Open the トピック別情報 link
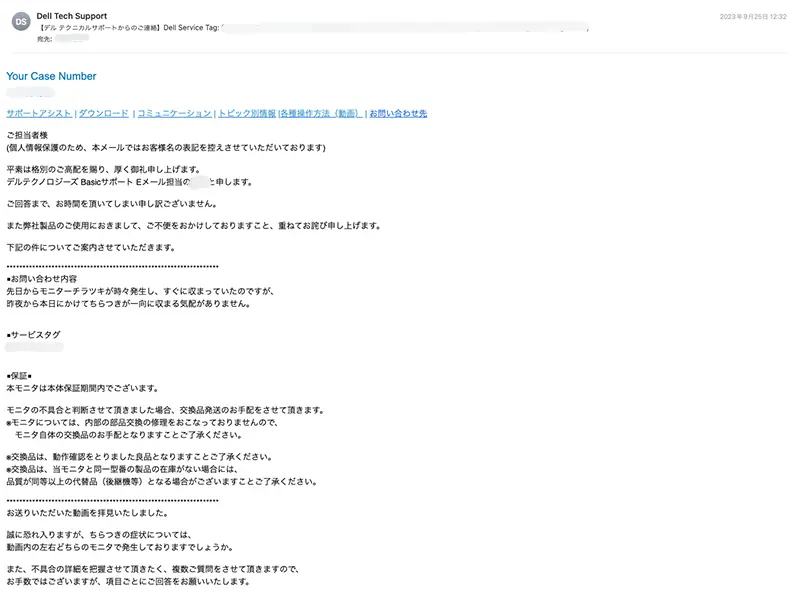The height and width of the screenshot is (600, 802). point(247,114)
